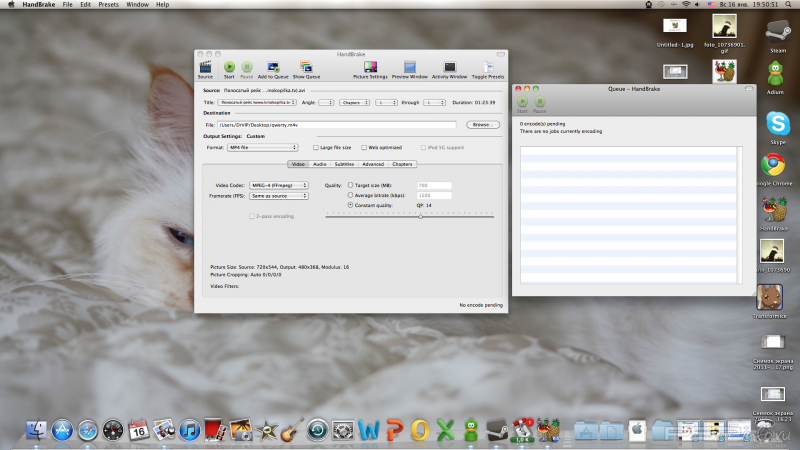Open Presets menu in menu bar

coord(110,5)
